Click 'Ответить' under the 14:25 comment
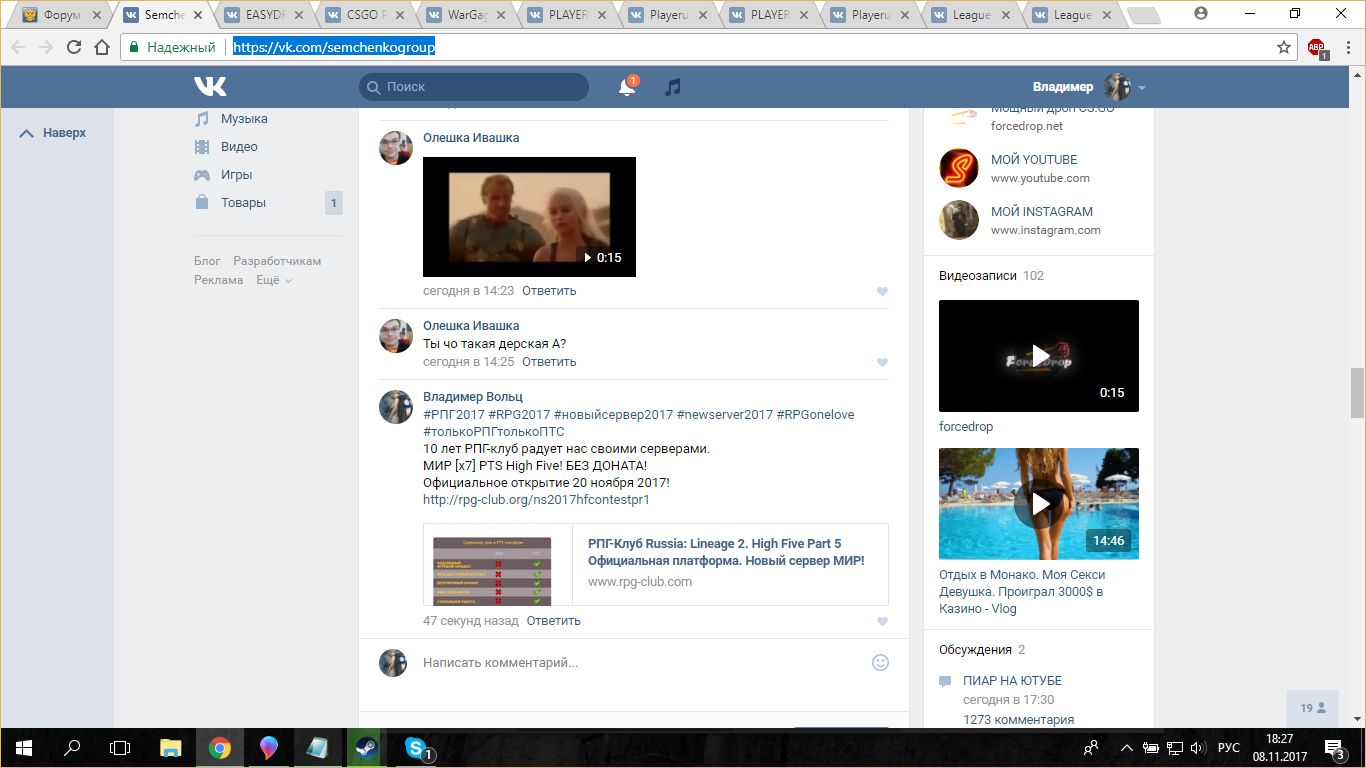Viewport: 1366px width, 768px height. tap(549, 362)
